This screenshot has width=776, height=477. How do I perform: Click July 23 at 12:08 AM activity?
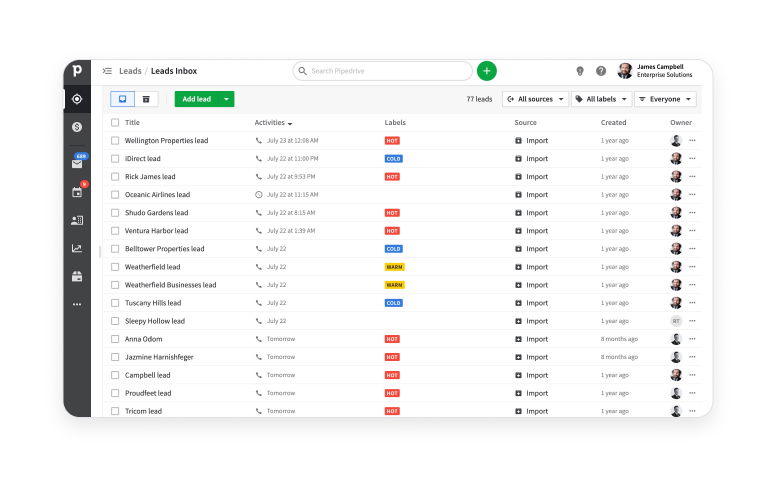click(x=292, y=141)
